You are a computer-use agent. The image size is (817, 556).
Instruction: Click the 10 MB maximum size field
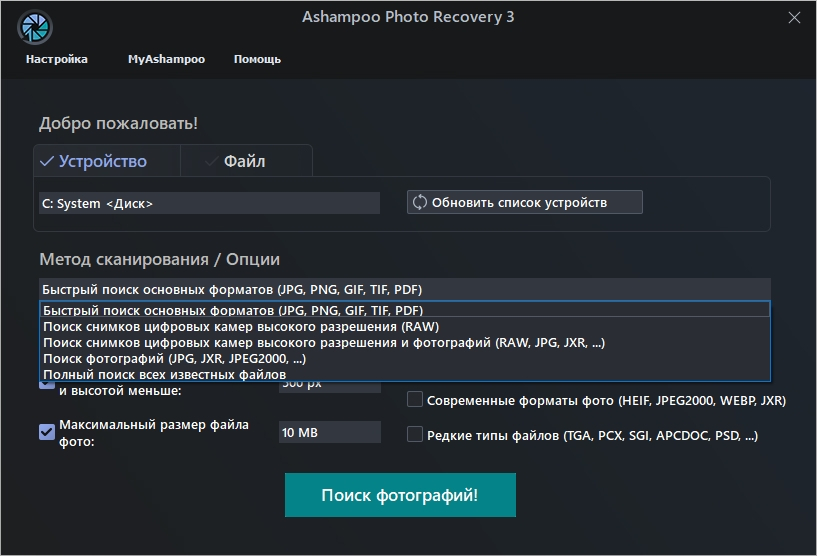[329, 432]
